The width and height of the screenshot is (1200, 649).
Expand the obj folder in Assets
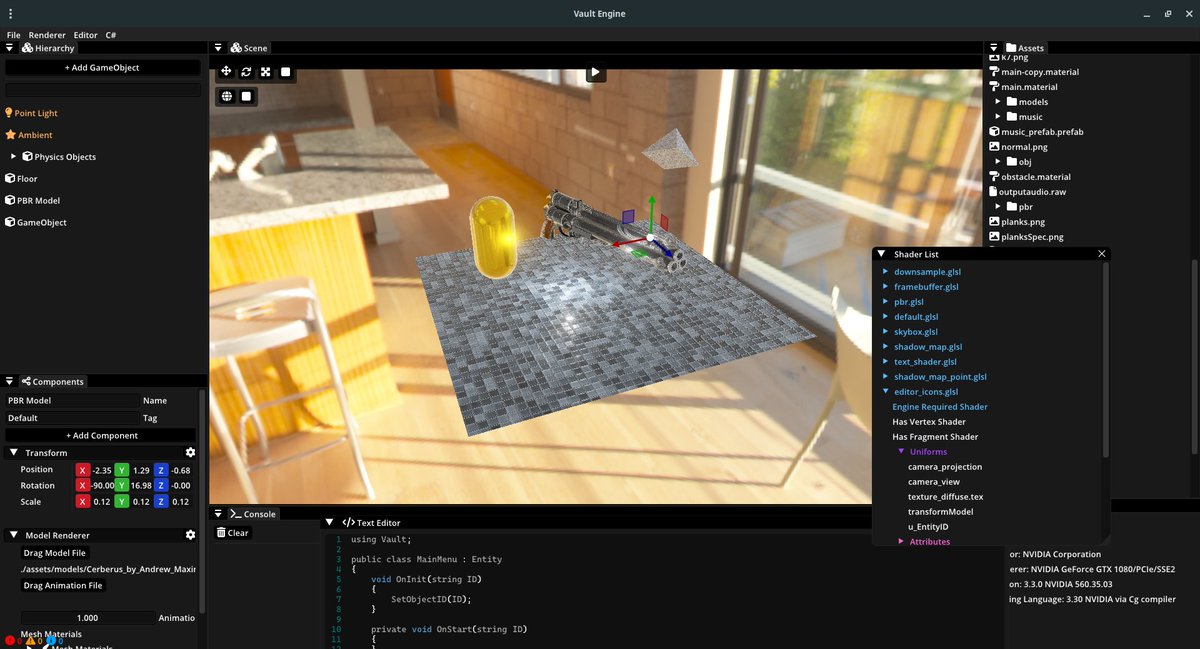(998, 161)
